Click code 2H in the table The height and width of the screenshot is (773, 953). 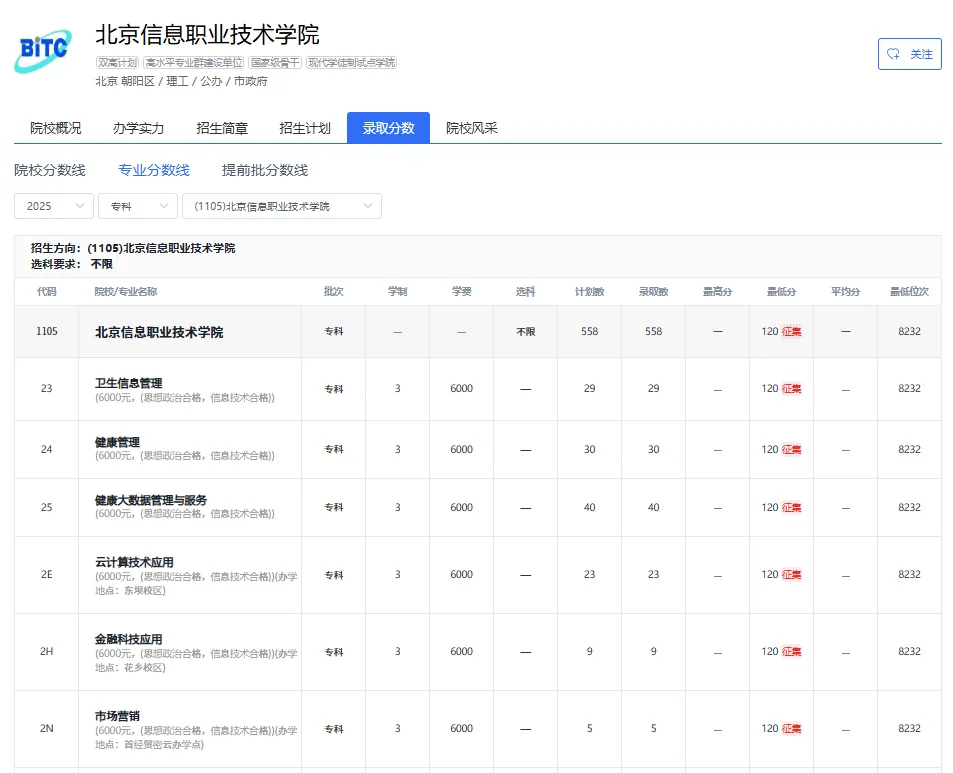tap(47, 651)
